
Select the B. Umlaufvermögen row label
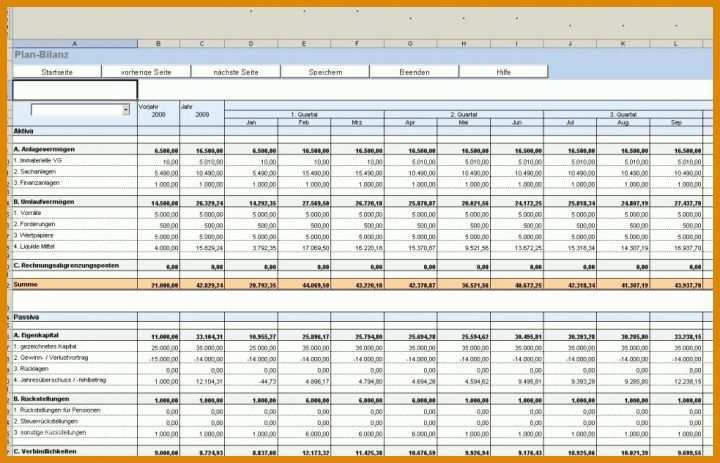tap(44, 202)
